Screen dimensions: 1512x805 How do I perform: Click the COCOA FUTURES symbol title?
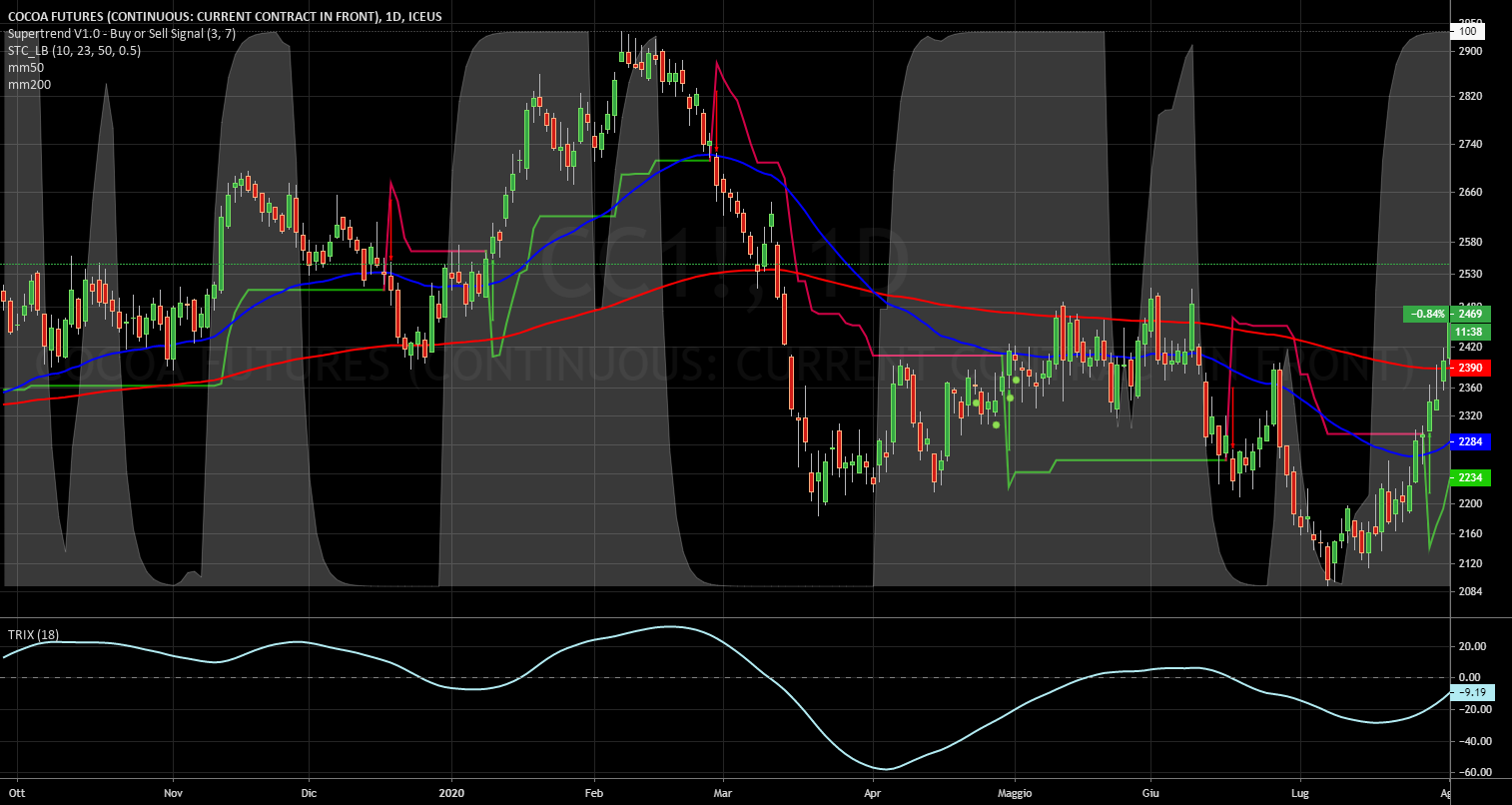click(x=225, y=17)
